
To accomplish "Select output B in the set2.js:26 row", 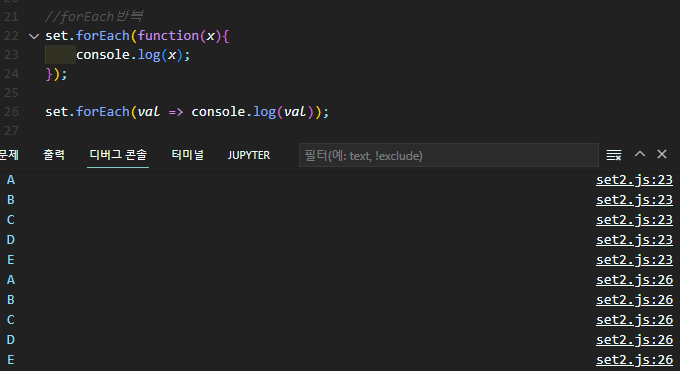I will (x=11, y=300).
